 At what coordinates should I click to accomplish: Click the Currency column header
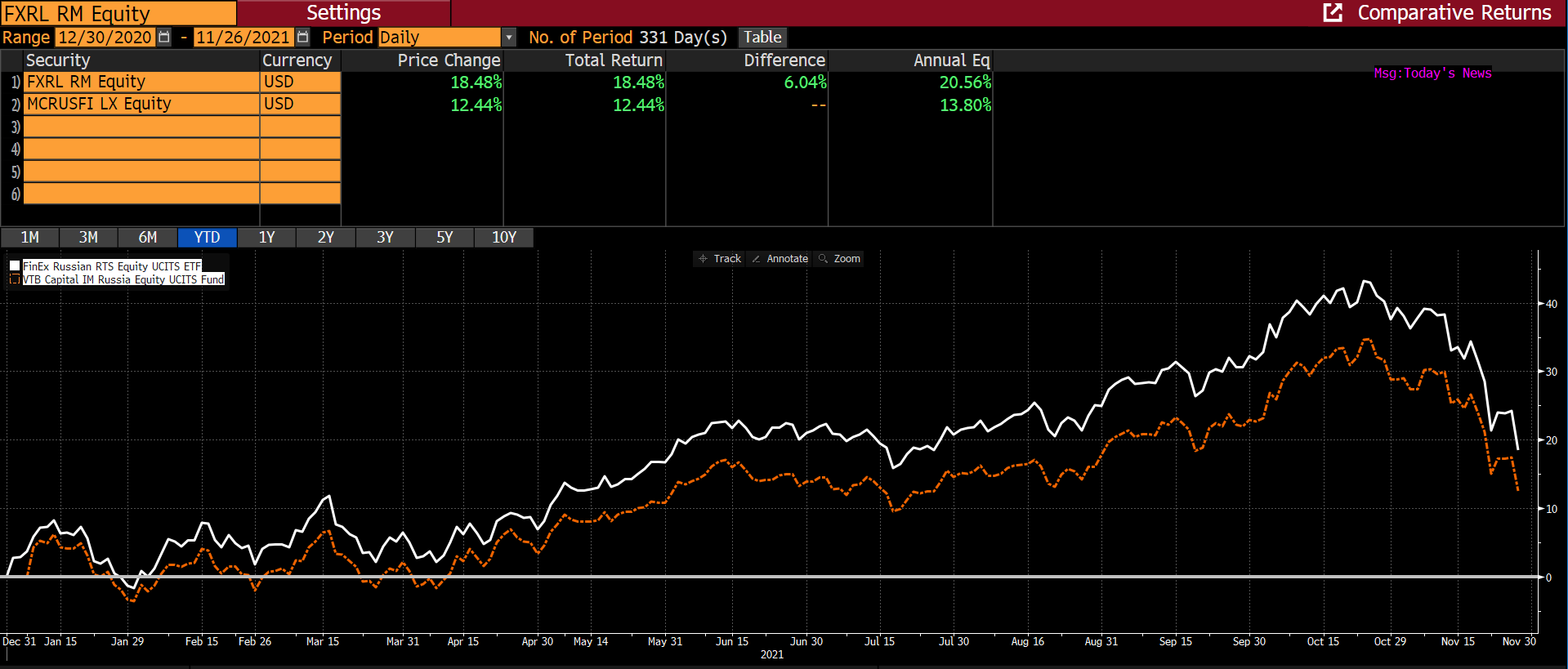[x=297, y=60]
